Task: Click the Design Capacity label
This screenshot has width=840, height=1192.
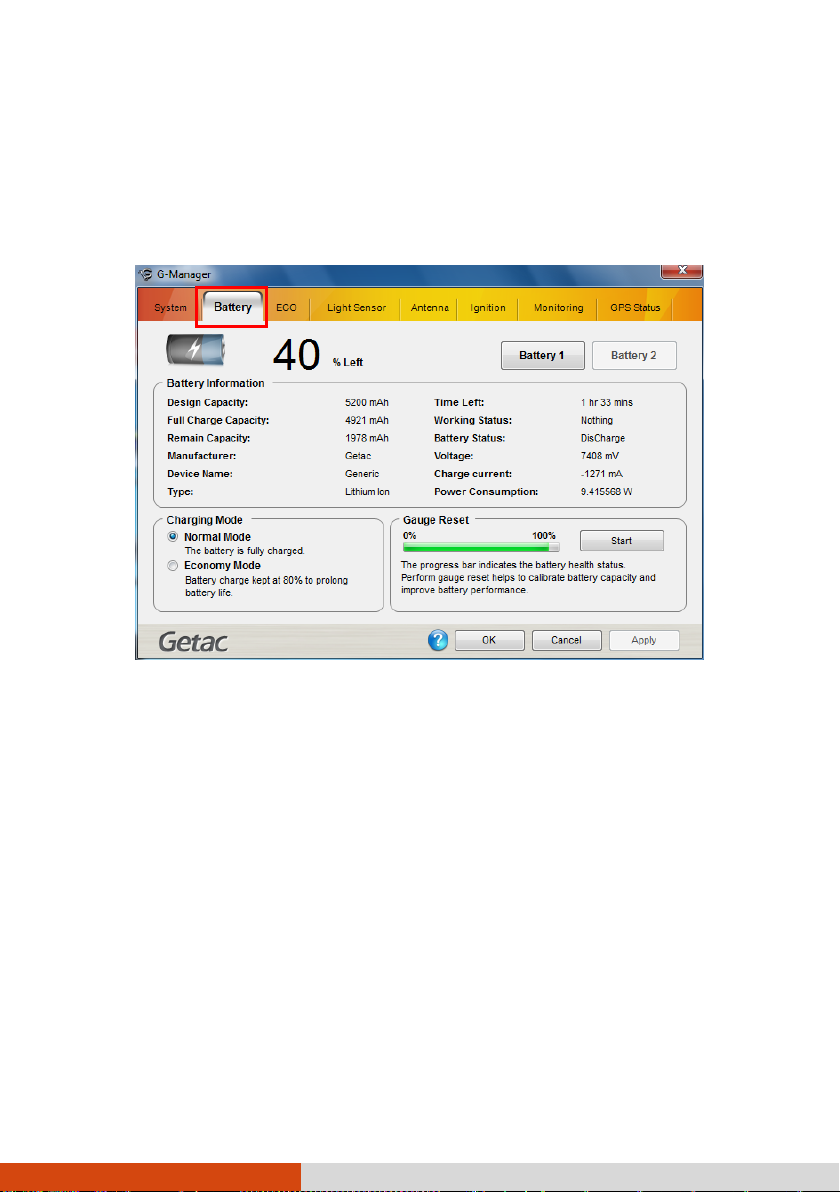Action: (x=208, y=403)
